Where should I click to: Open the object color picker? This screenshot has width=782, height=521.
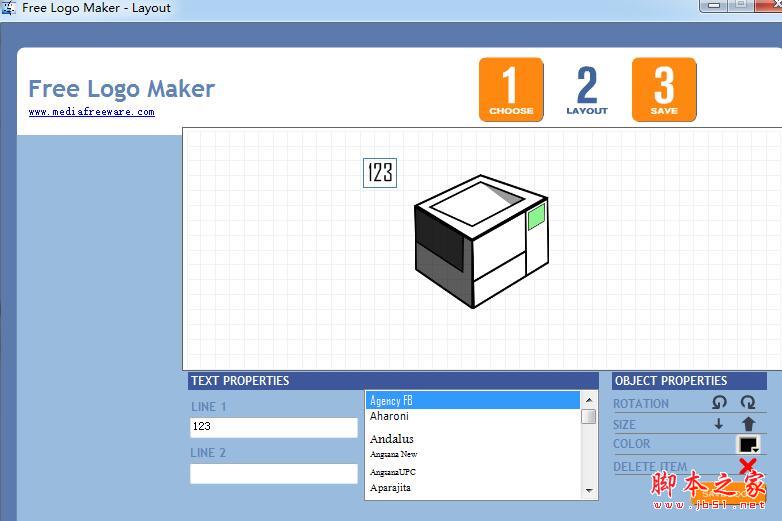tap(749, 444)
